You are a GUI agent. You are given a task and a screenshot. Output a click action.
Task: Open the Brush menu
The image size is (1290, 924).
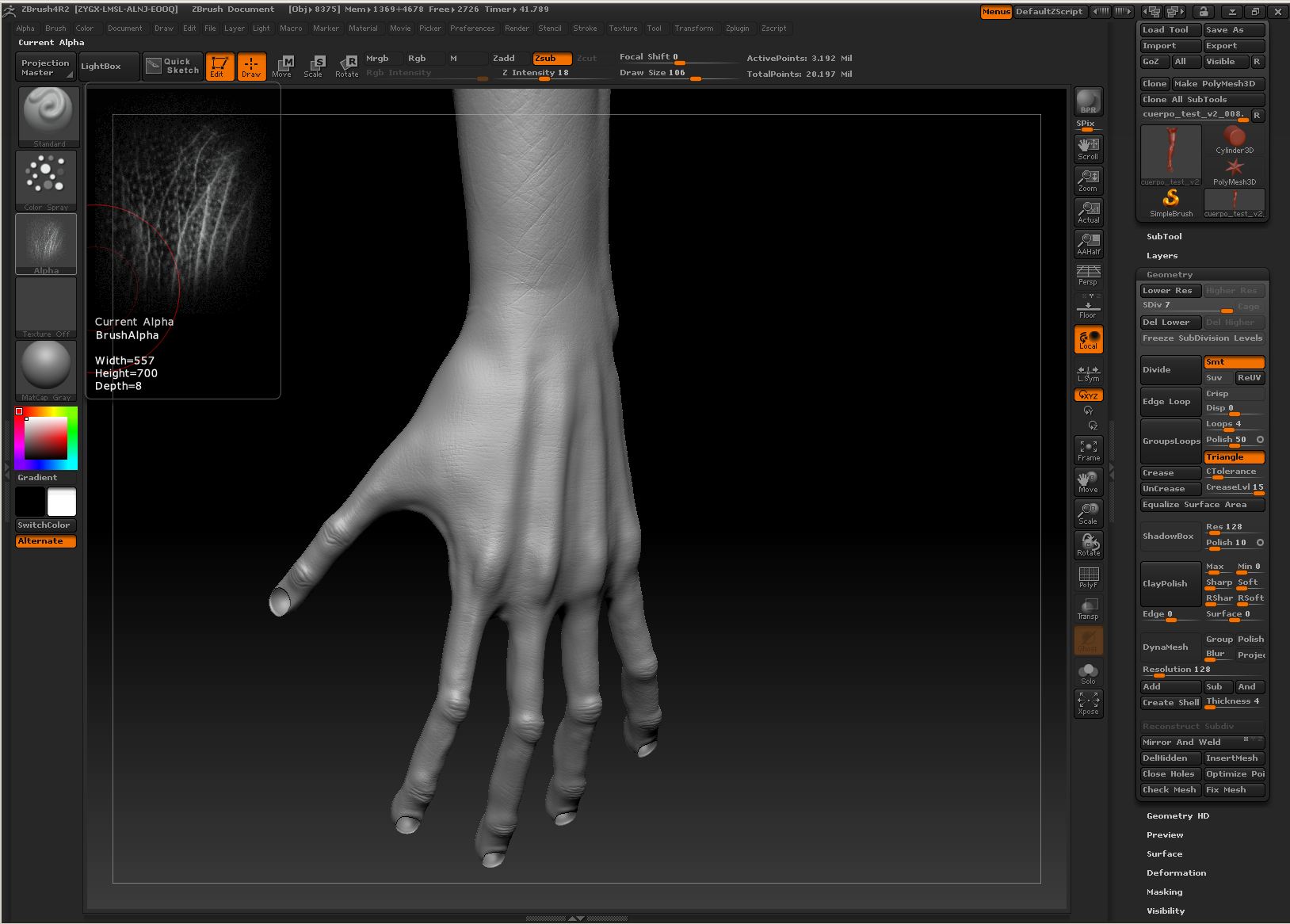click(55, 29)
